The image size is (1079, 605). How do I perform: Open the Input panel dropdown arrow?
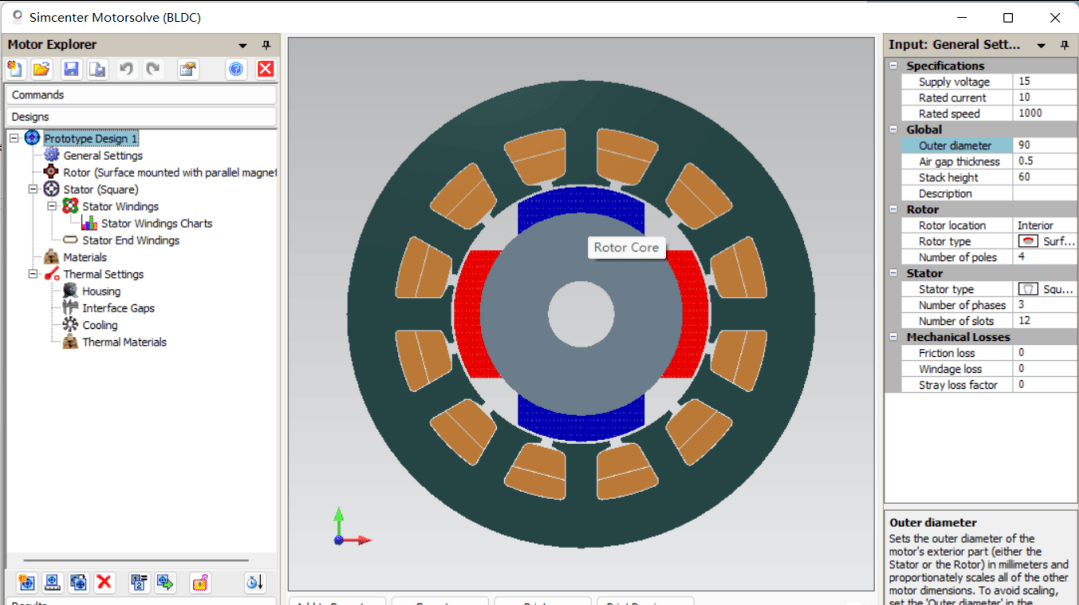1041,45
